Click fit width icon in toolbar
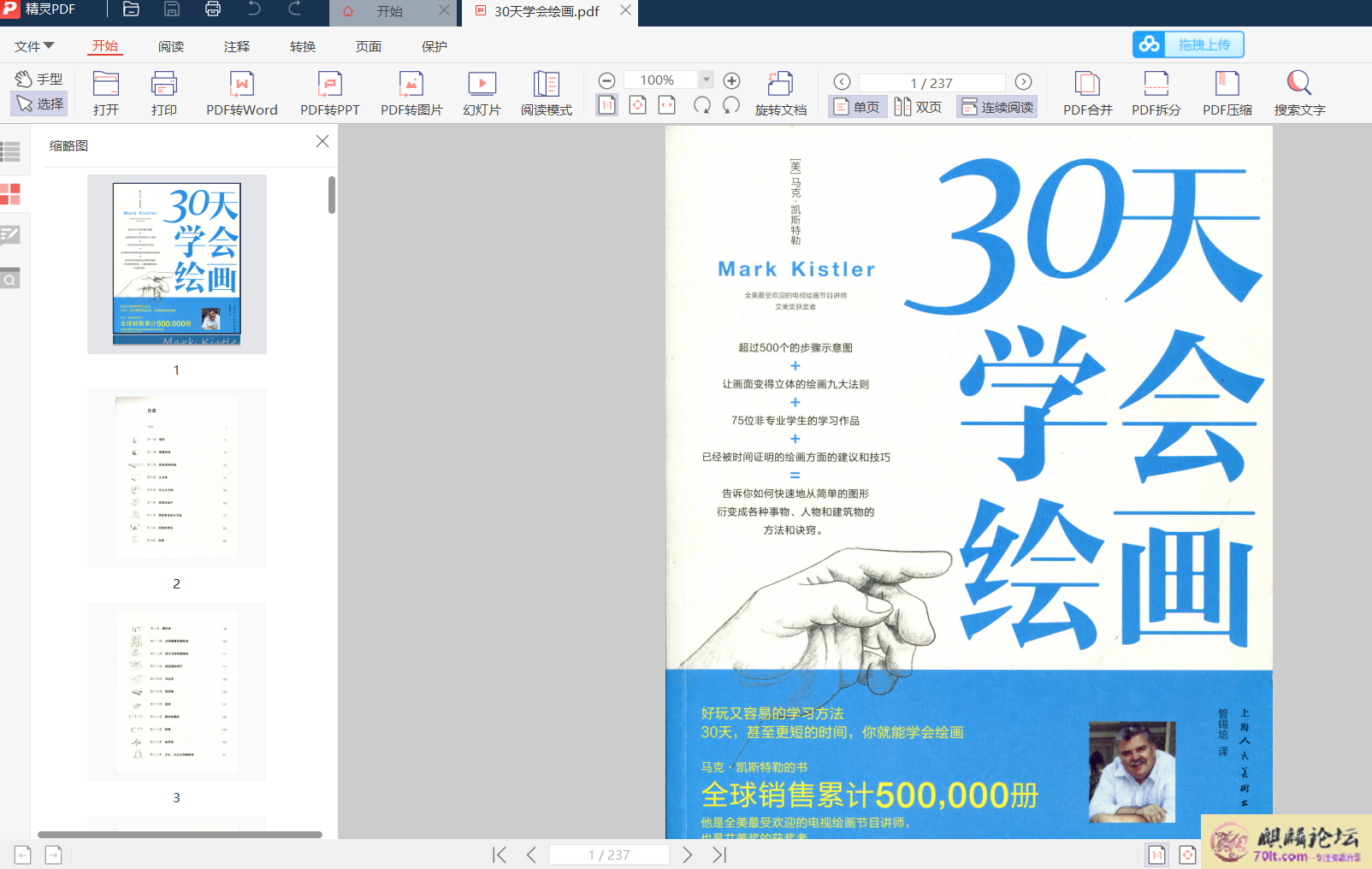Image resolution: width=1372 pixels, height=869 pixels. click(667, 105)
